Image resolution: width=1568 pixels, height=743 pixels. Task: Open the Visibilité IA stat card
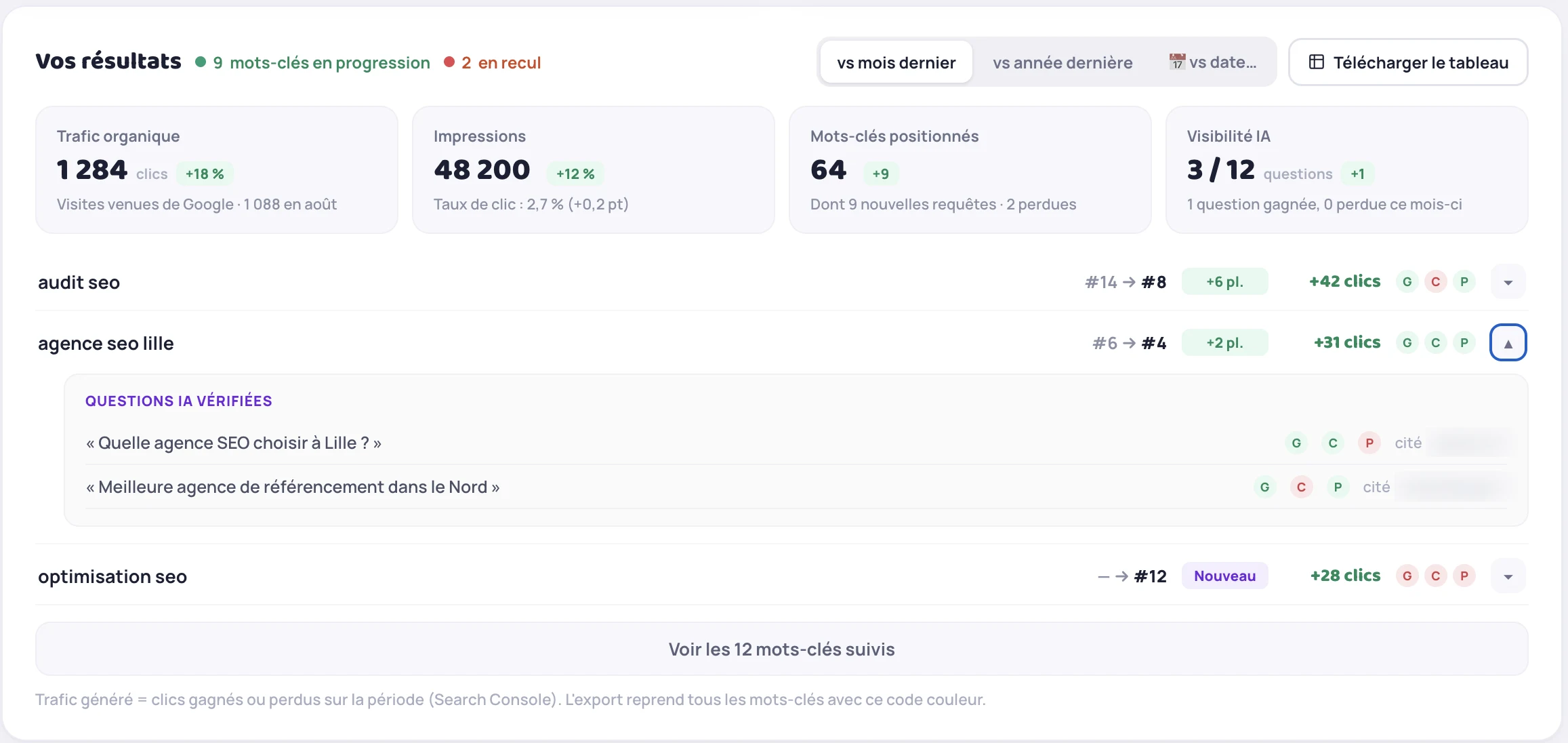point(1347,169)
